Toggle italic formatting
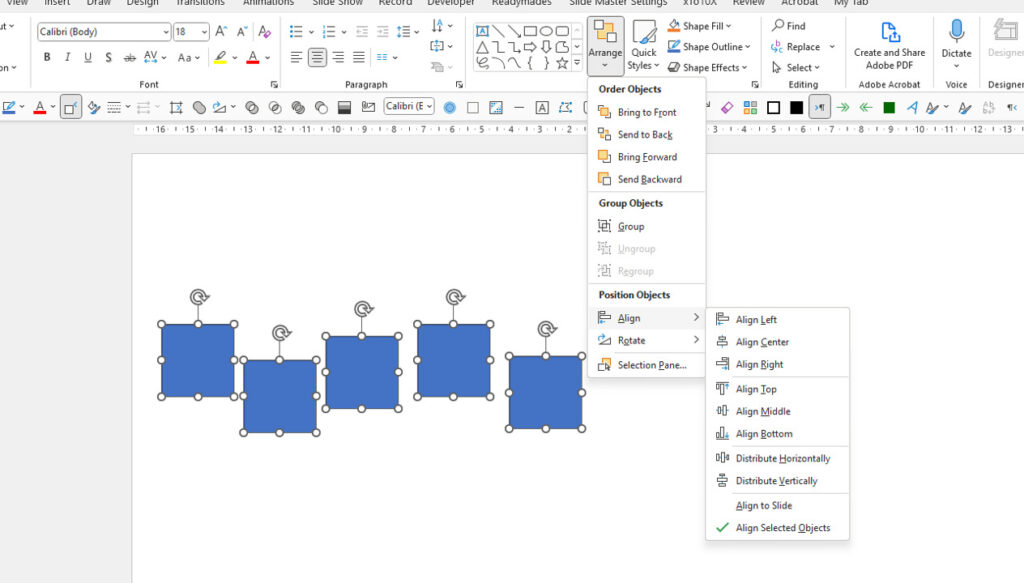 coord(67,57)
